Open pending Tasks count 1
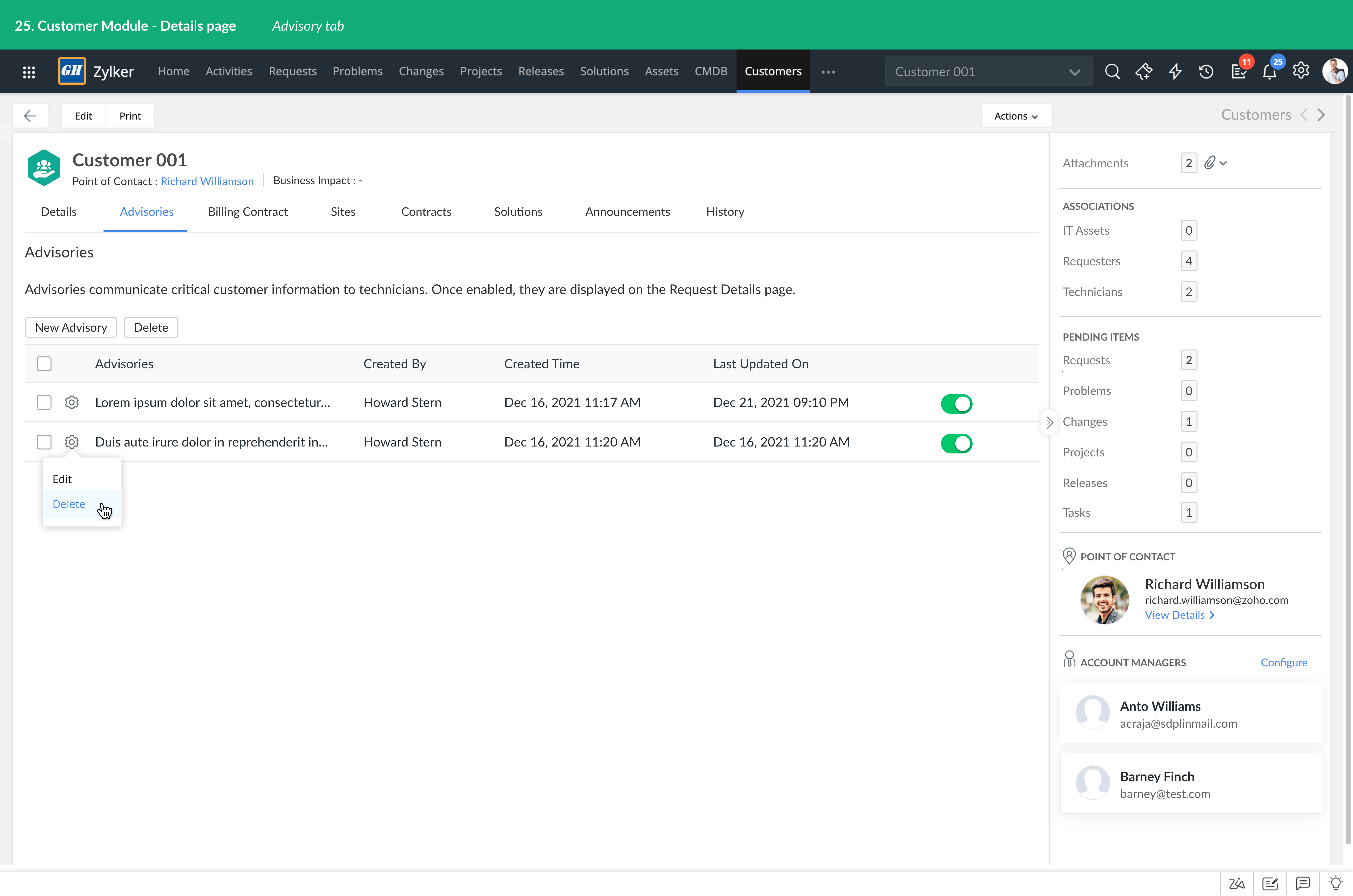The width and height of the screenshot is (1353, 896). pos(1188,513)
